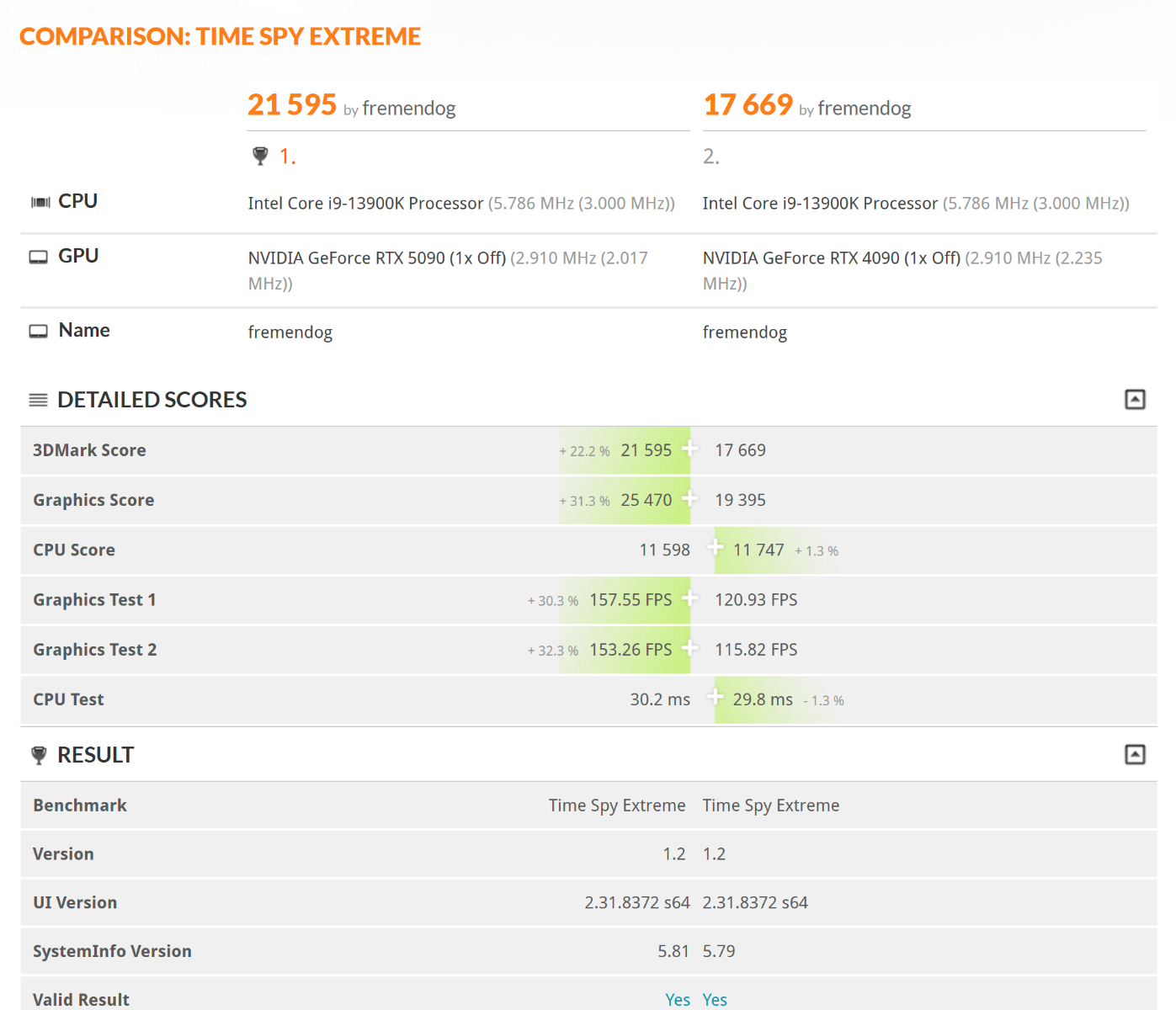
Task: Click the first 2.31.8372 s64 UI version
Action: pyautogui.click(x=637, y=902)
